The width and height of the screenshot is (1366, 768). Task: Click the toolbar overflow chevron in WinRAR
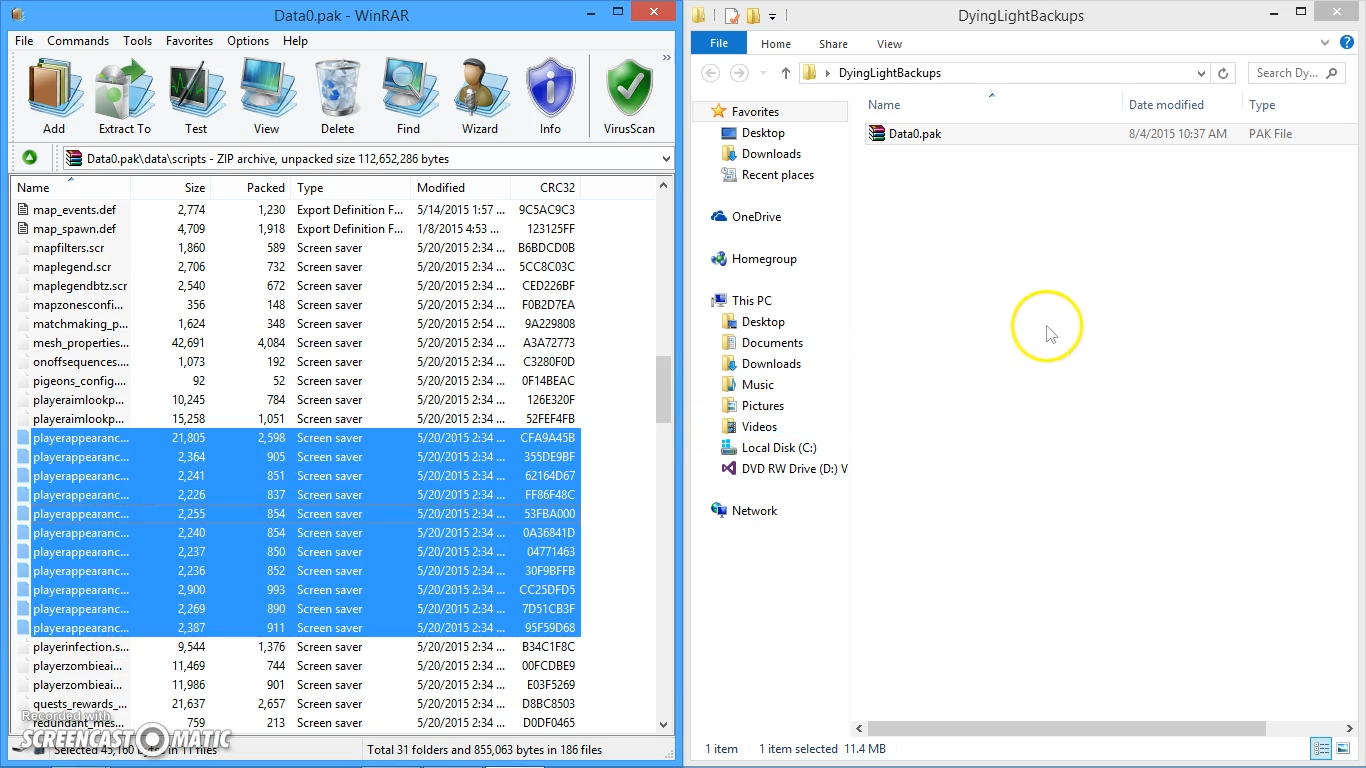pos(667,59)
